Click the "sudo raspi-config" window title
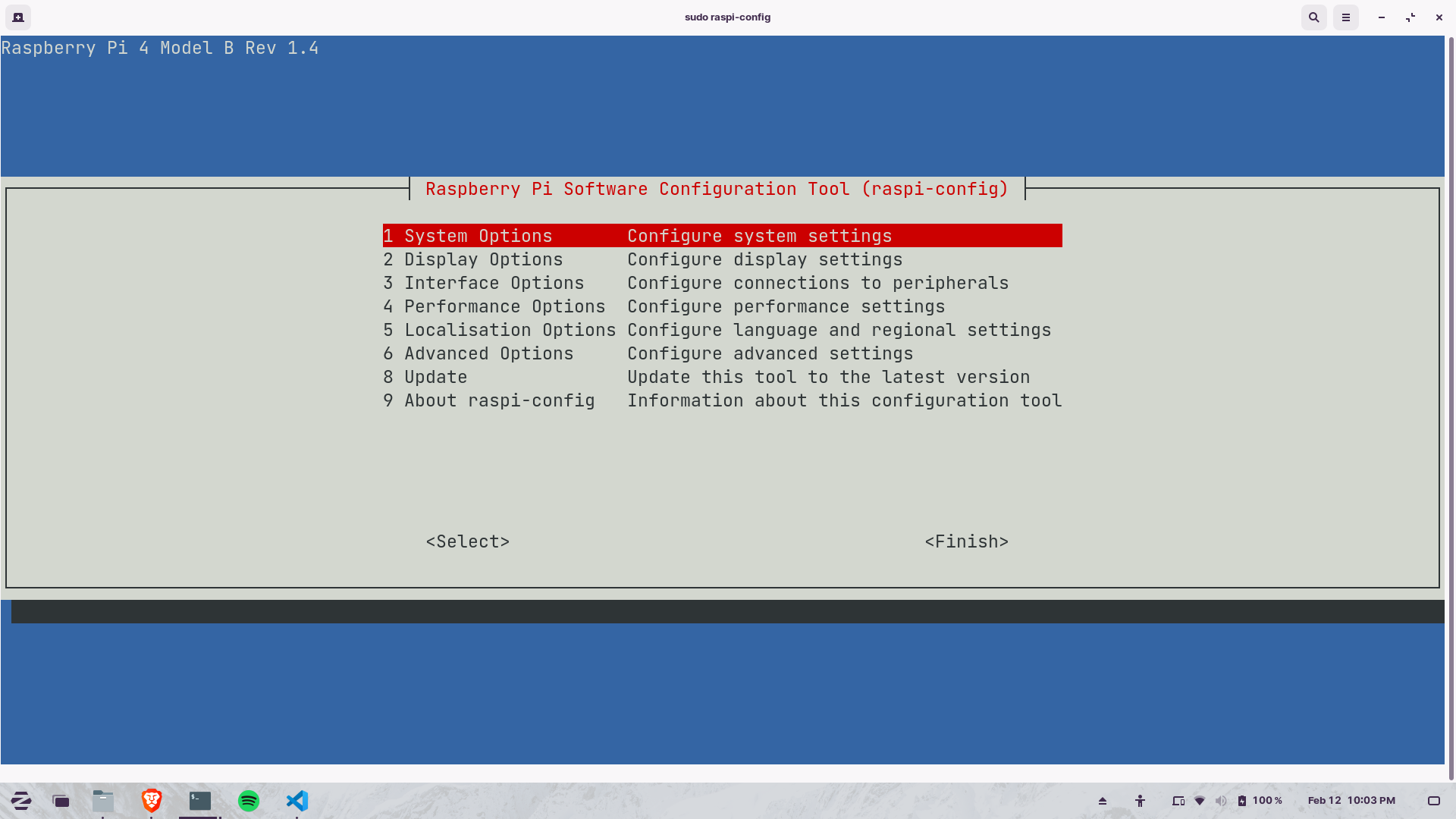The image size is (1456, 819). tap(727, 17)
